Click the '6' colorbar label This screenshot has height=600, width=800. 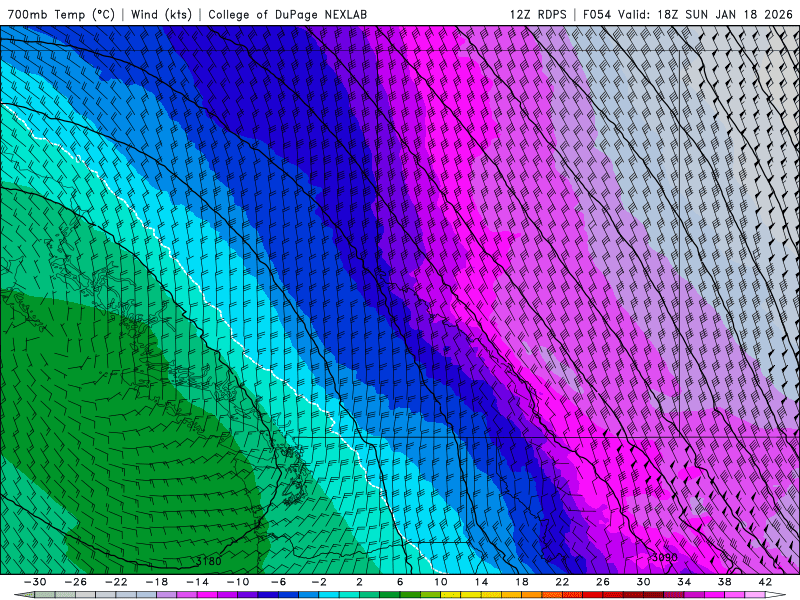(x=400, y=582)
